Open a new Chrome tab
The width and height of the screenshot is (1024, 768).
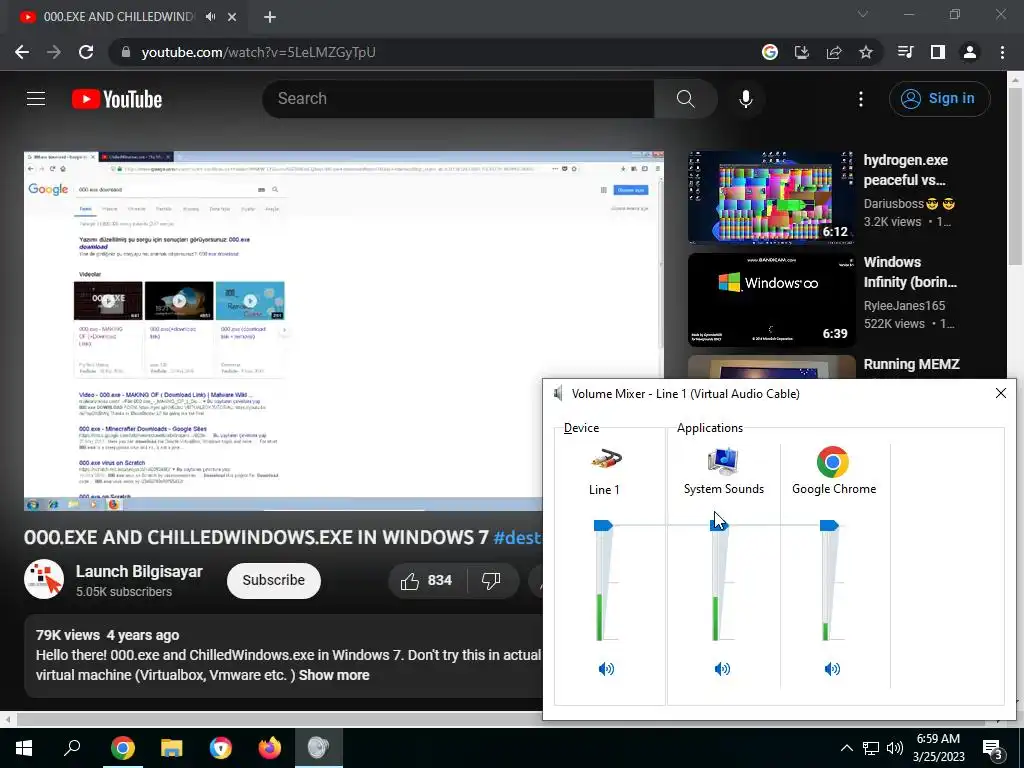270,17
